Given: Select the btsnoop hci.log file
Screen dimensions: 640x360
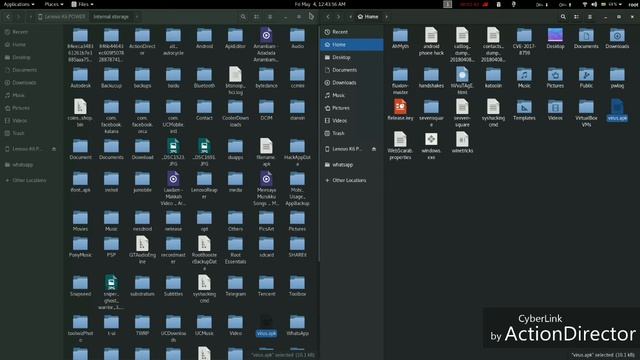Looking at the screenshot, I should pos(235,81).
